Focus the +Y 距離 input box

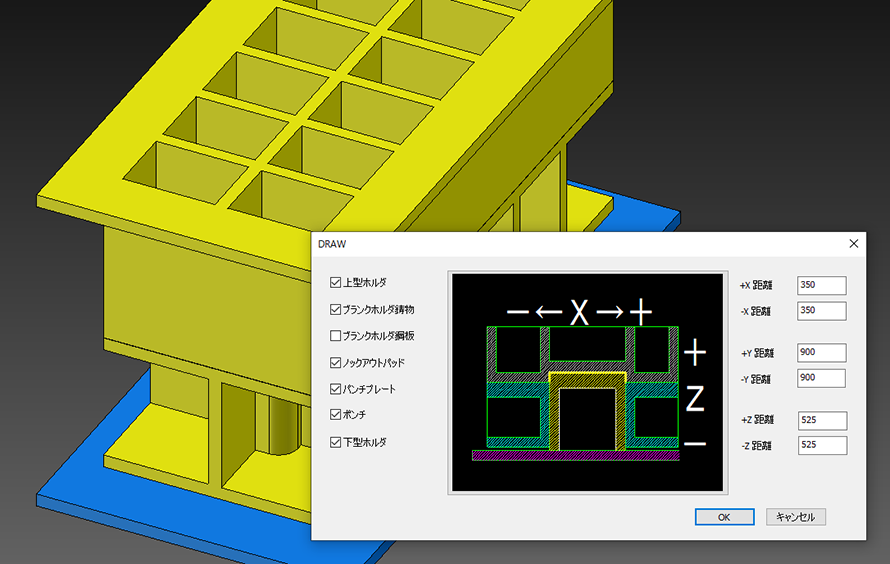pos(821,353)
